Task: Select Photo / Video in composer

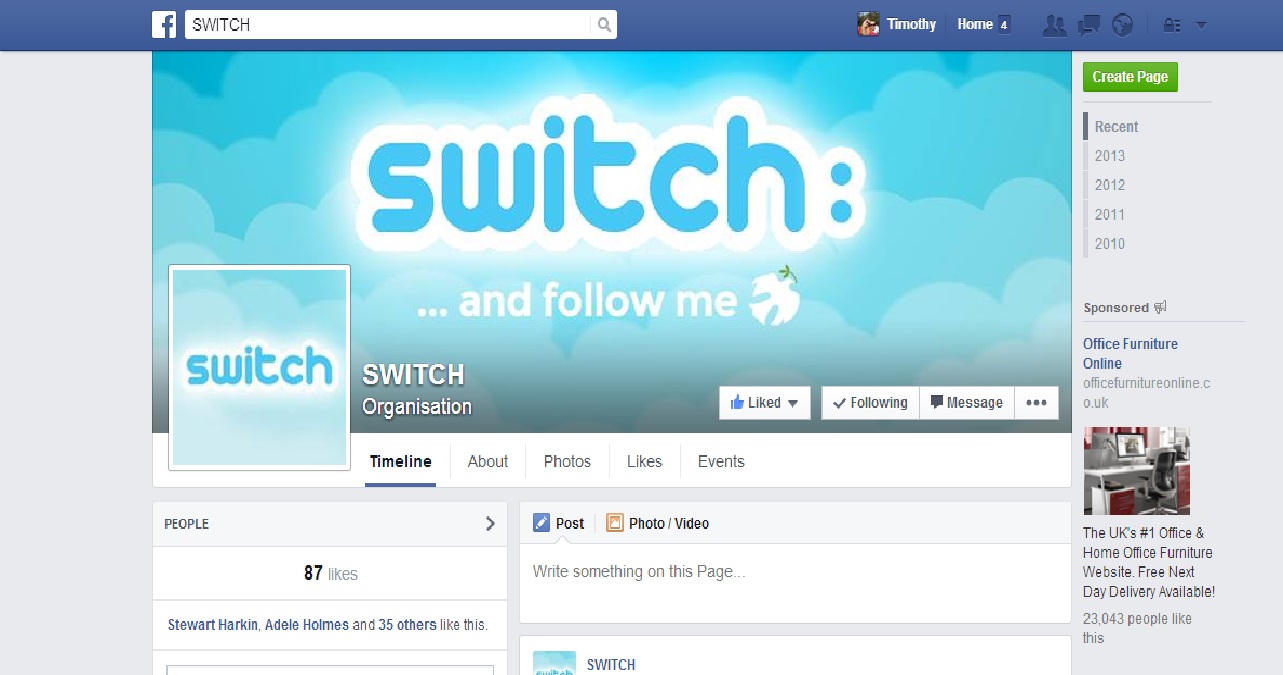Action: 658,523
